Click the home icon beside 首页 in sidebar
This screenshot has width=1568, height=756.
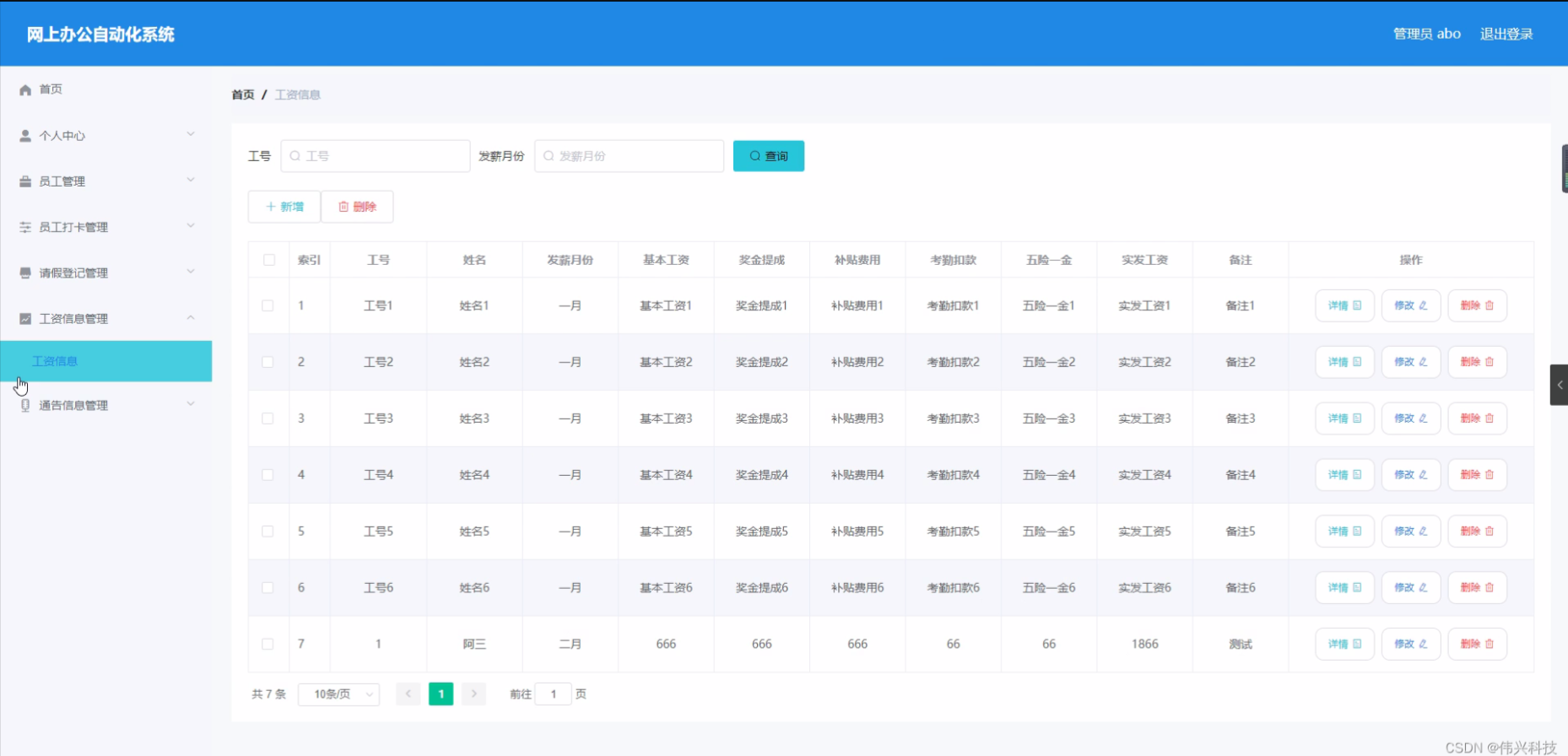(25, 89)
